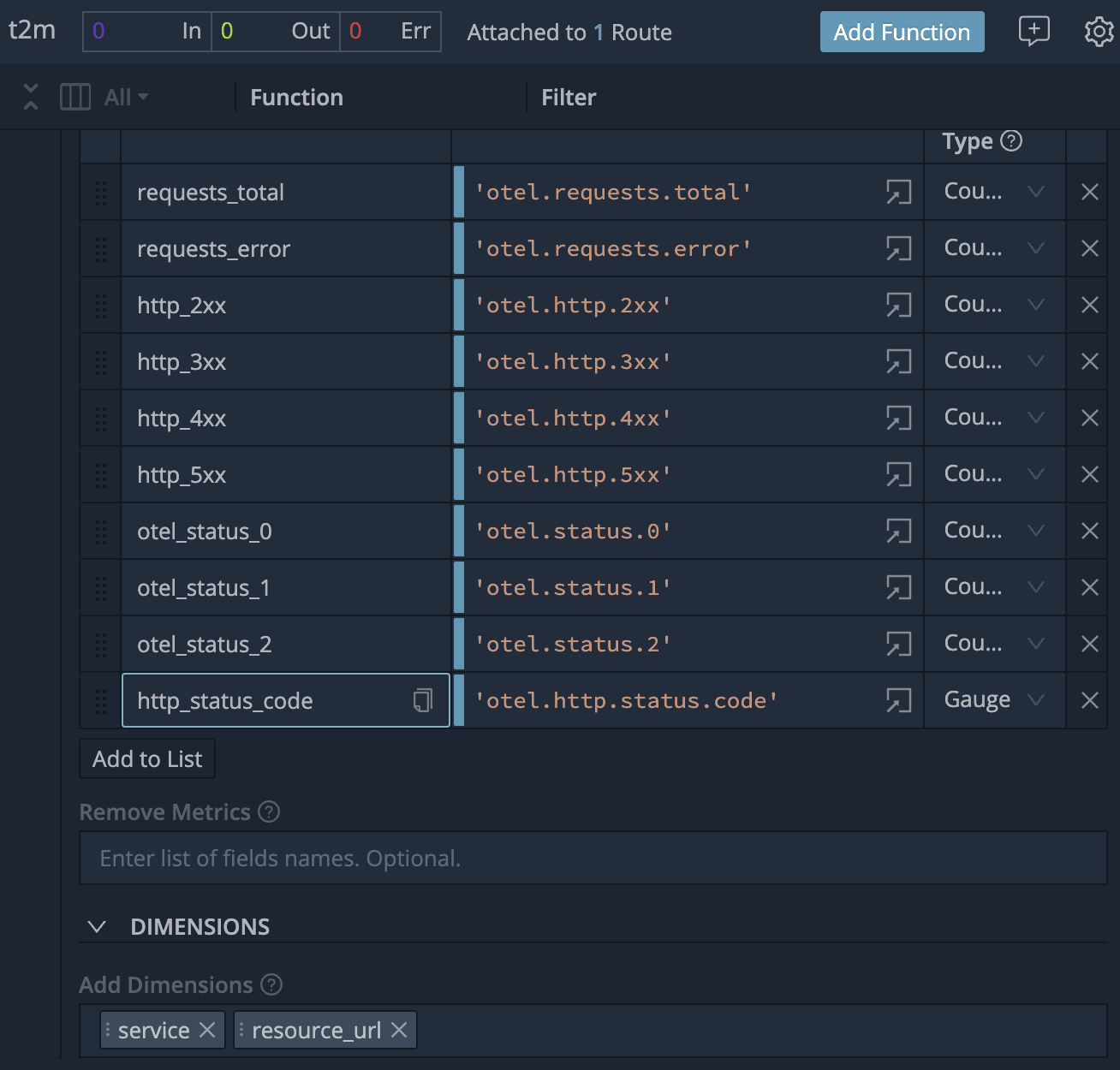Open the Gauge type dropdown for http_status_code
Screen dimensions: 1120x1070
tap(993, 700)
